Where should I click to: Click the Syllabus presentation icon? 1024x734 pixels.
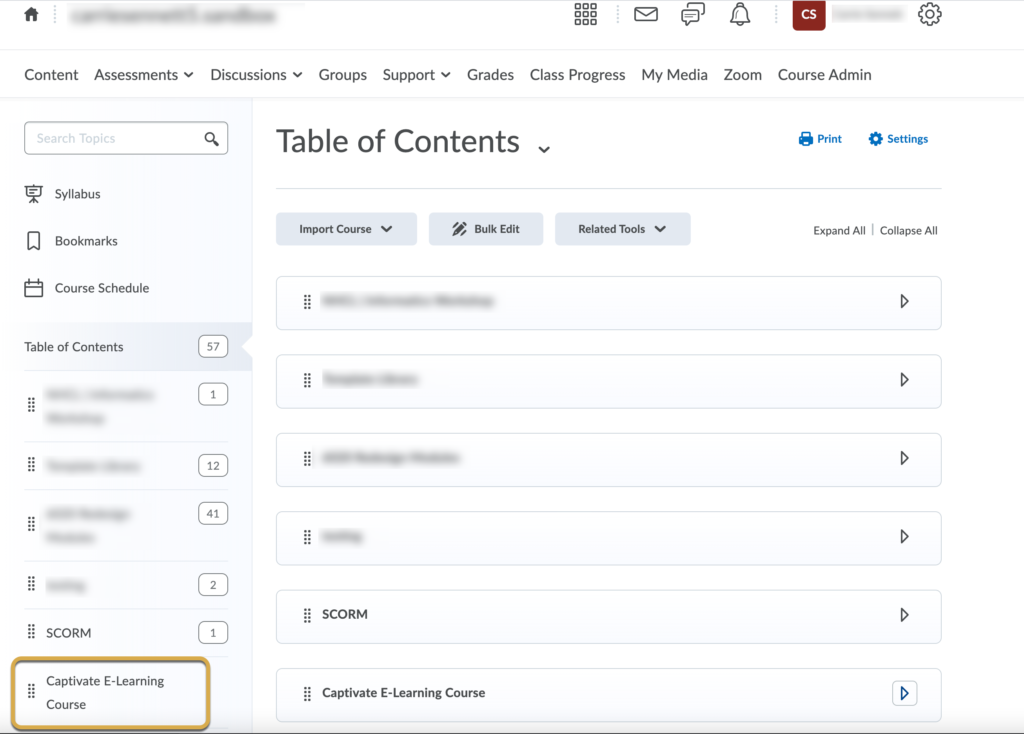[33, 194]
